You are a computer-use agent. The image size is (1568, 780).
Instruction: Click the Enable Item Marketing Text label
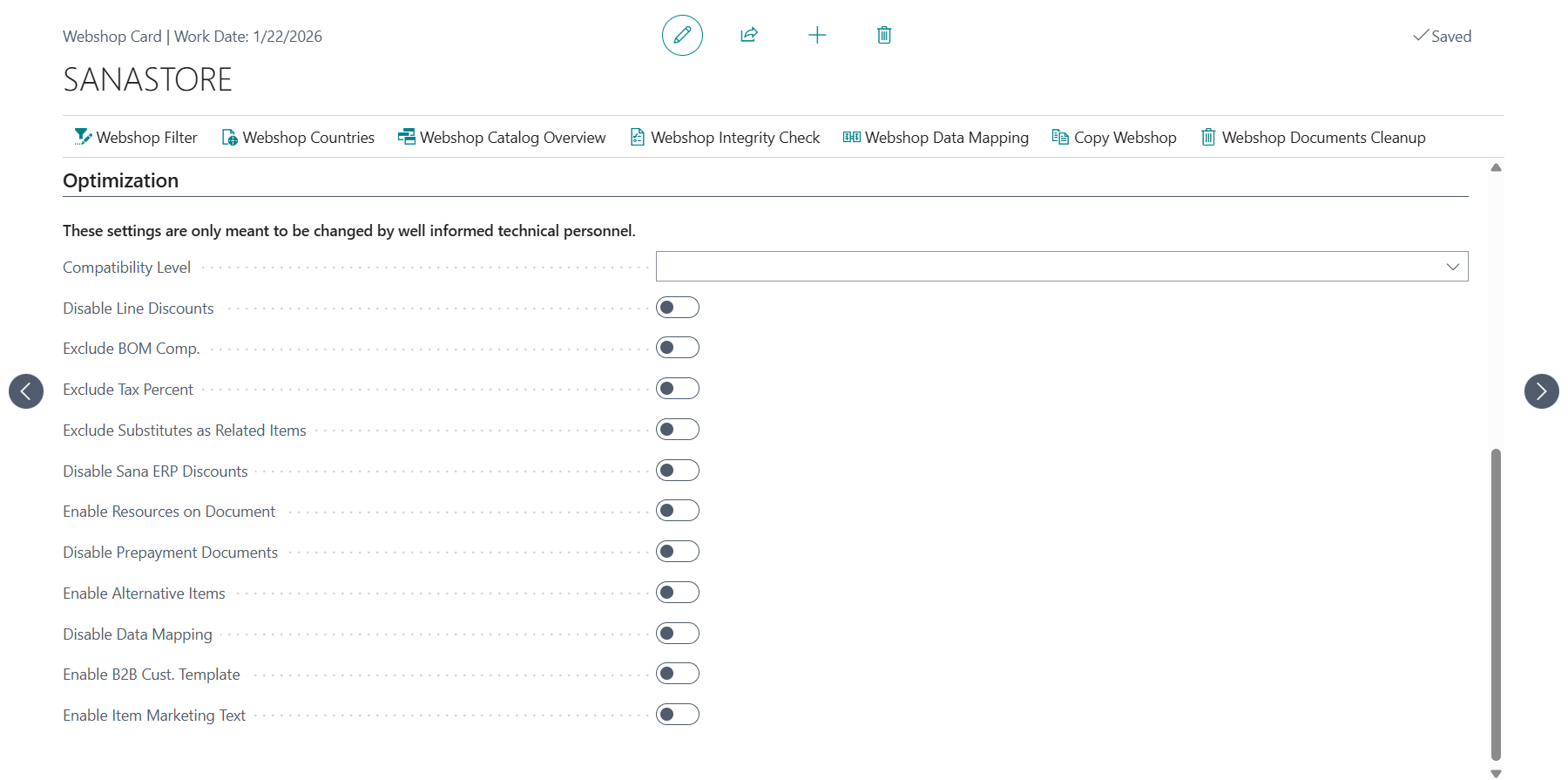[x=154, y=716]
